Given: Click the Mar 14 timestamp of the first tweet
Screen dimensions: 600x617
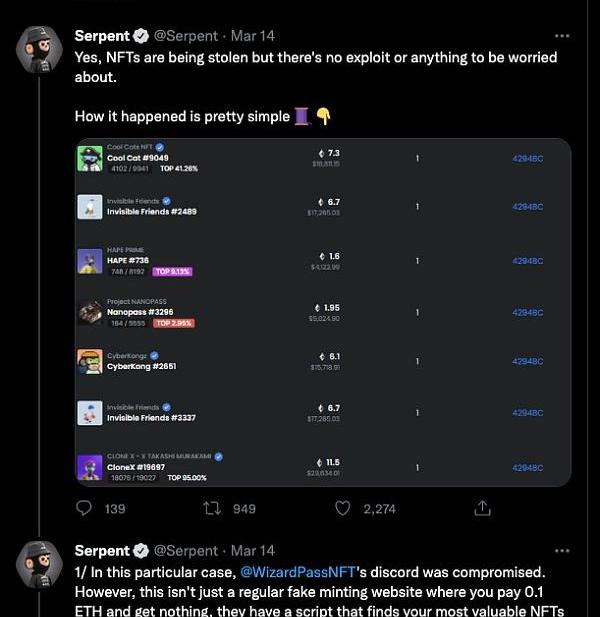Looking at the screenshot, I should pyautogui.click(x=252, y=36).
